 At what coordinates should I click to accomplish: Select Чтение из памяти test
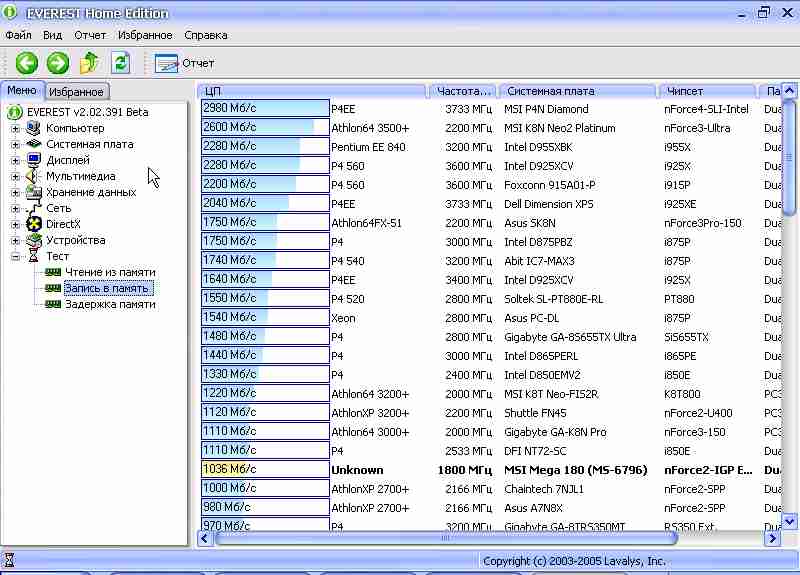point(110,272)
